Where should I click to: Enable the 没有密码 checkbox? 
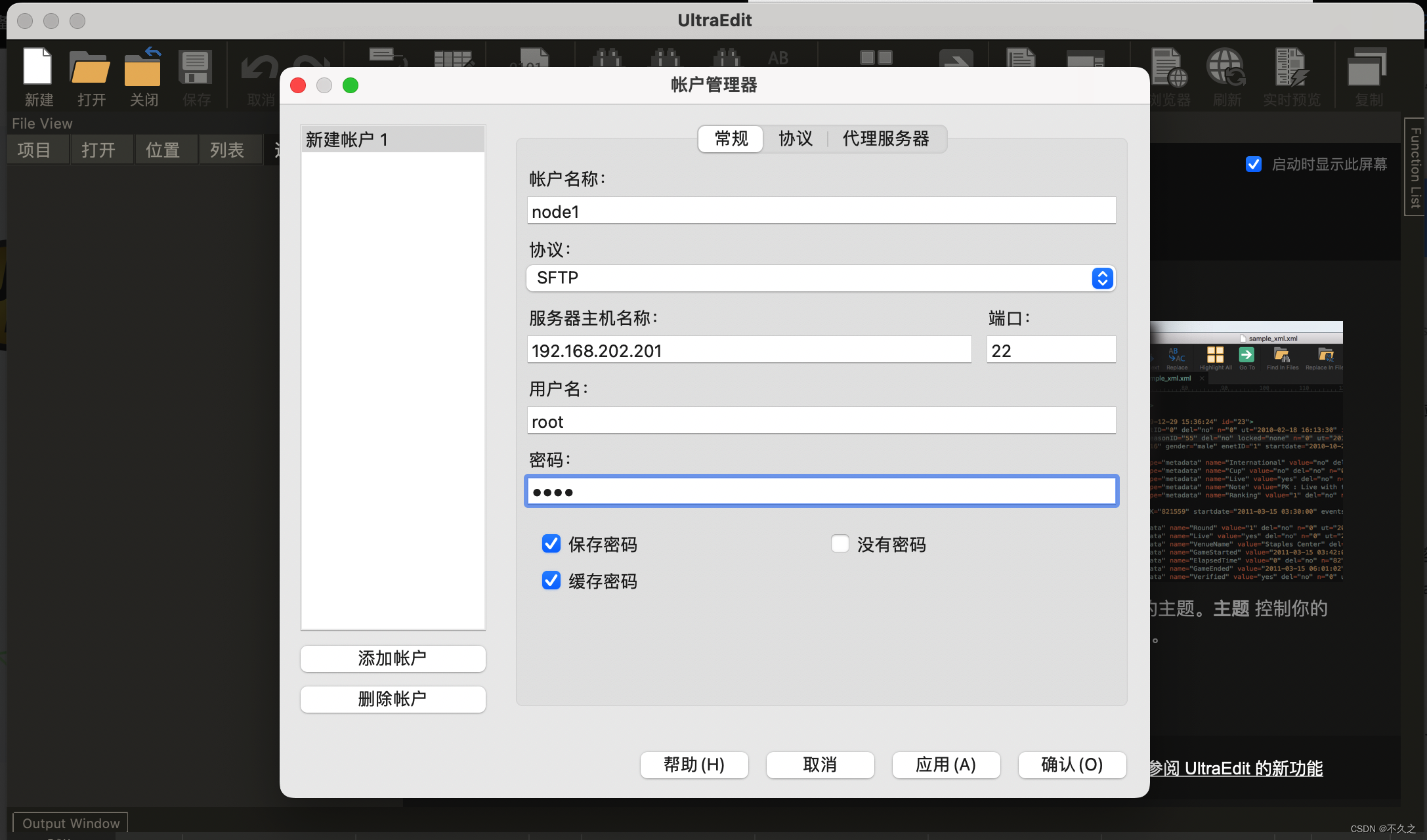[840, 543]
